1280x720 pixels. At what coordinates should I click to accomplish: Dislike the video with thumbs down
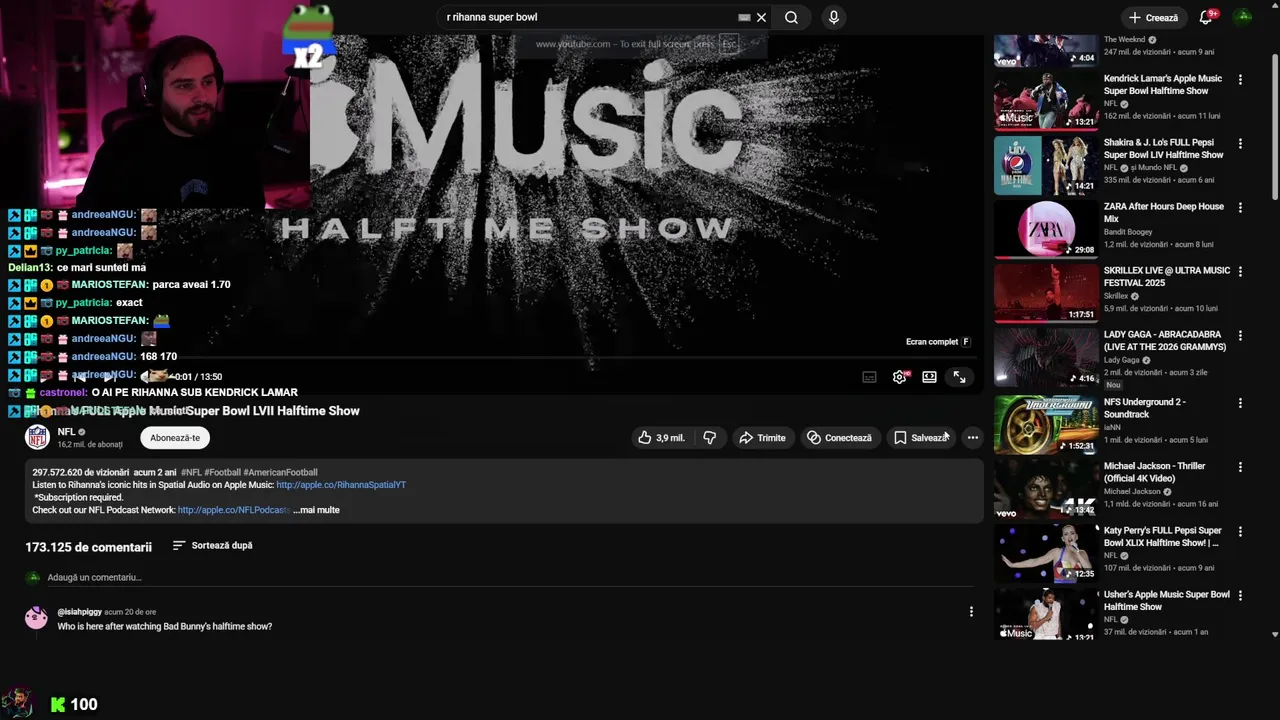(709, 438)
